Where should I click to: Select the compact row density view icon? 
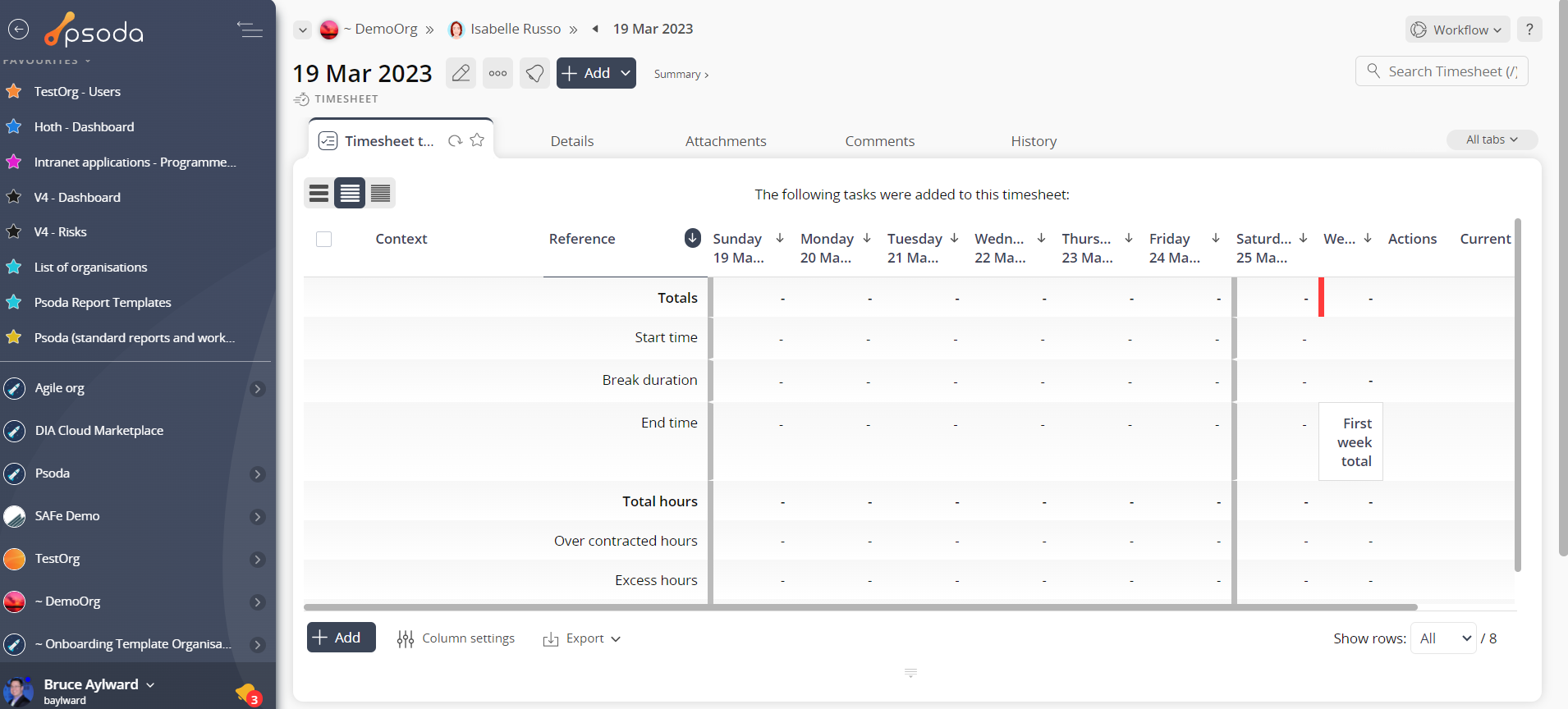pyautogui.click(x=380, y=193)
